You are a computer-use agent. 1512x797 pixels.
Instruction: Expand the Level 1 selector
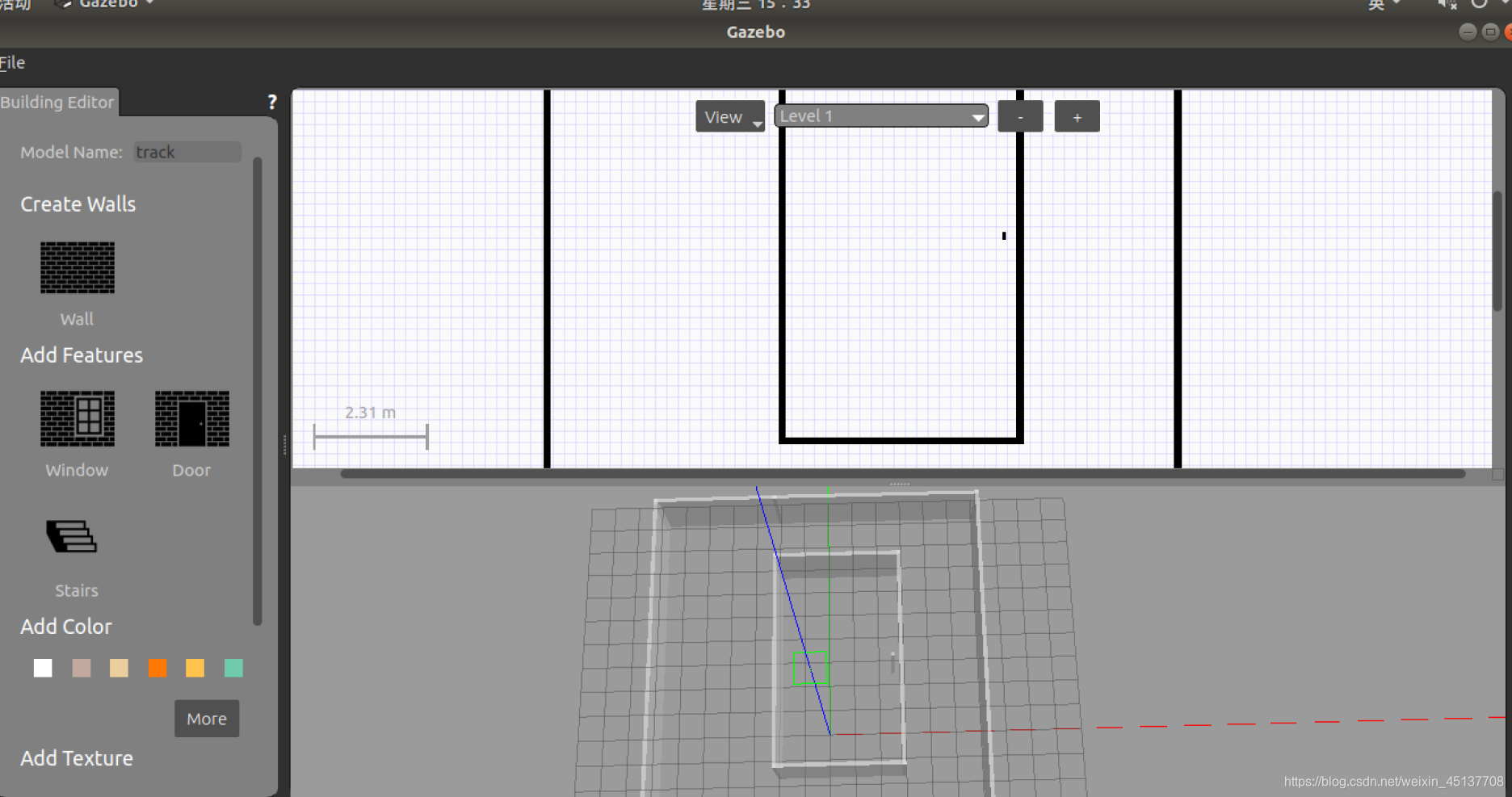click(881, 115)
